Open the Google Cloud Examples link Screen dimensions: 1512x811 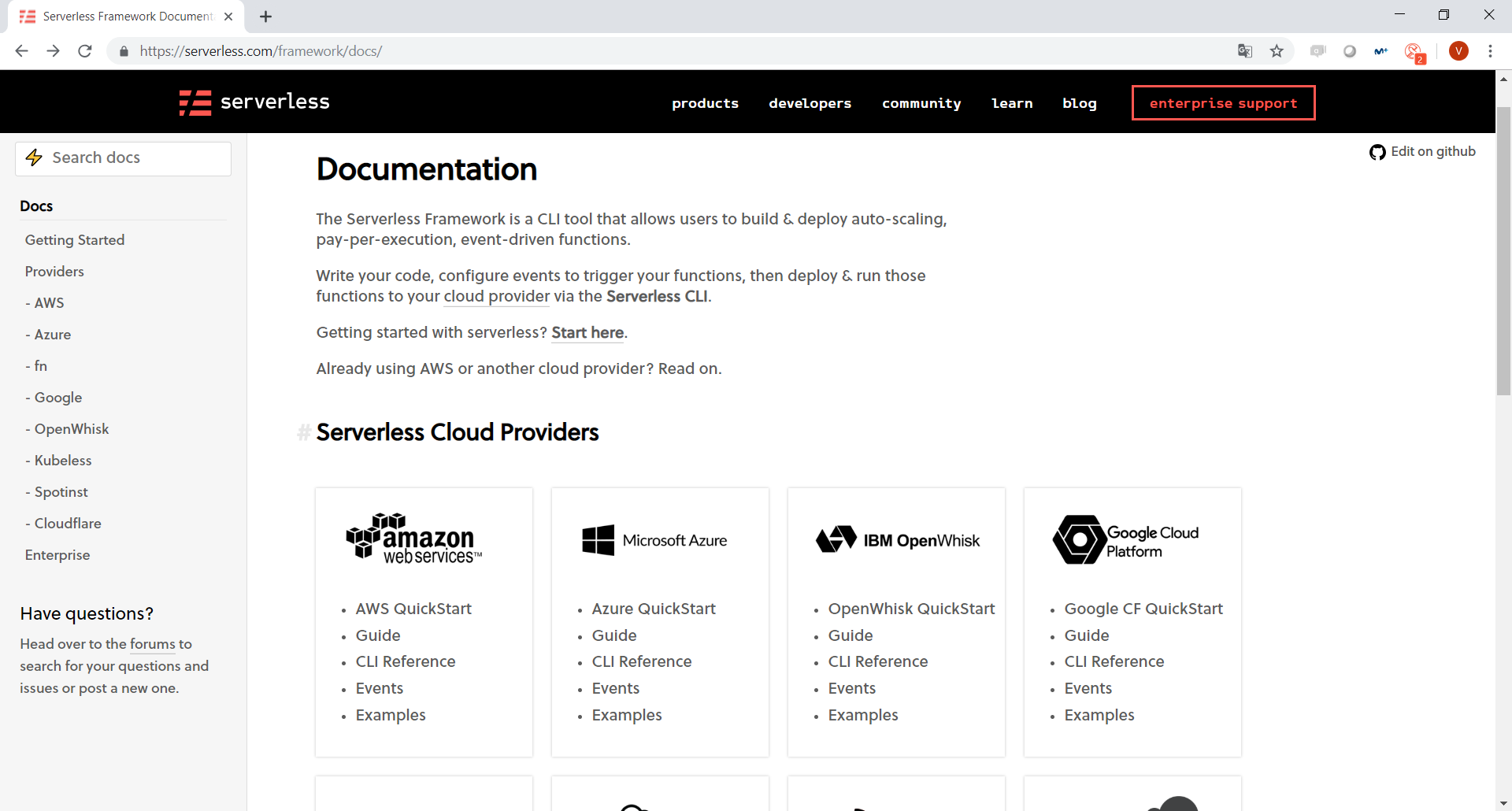click(1099, 715)
